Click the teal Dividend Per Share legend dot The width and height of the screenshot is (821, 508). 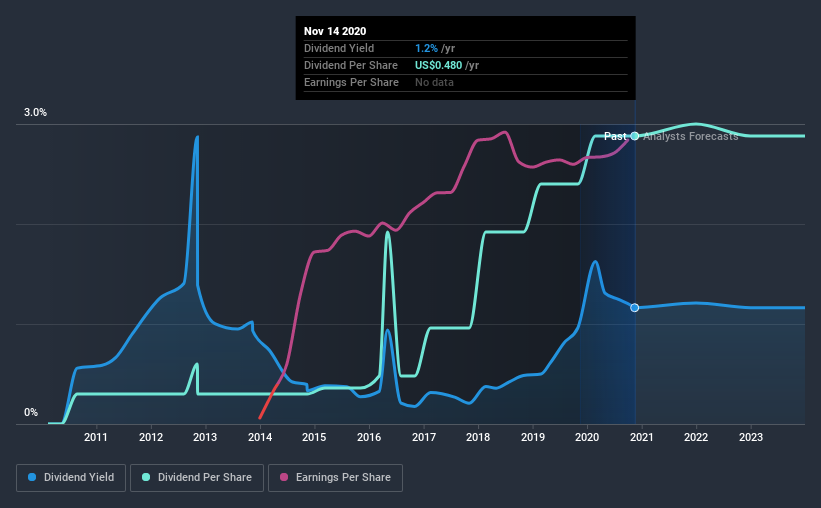pyautogui.click(x=146, y=477)
